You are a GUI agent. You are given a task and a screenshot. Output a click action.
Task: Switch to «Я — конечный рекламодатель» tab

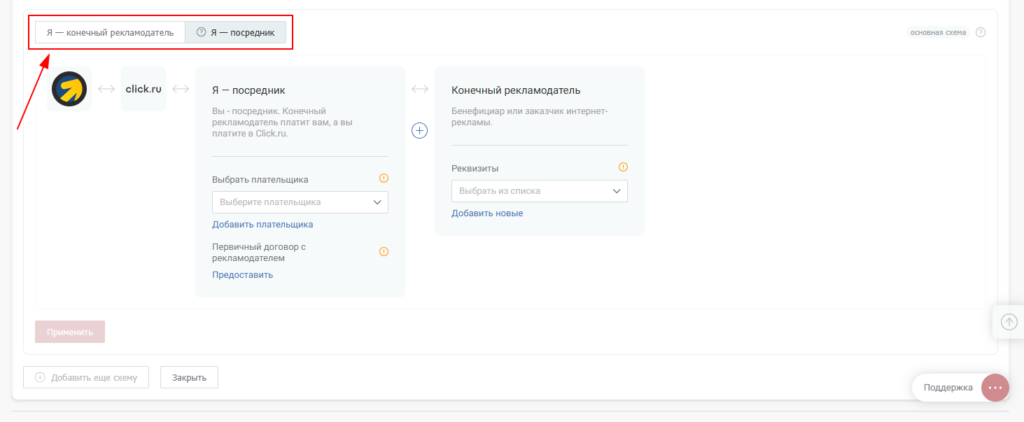pos(110,32)
